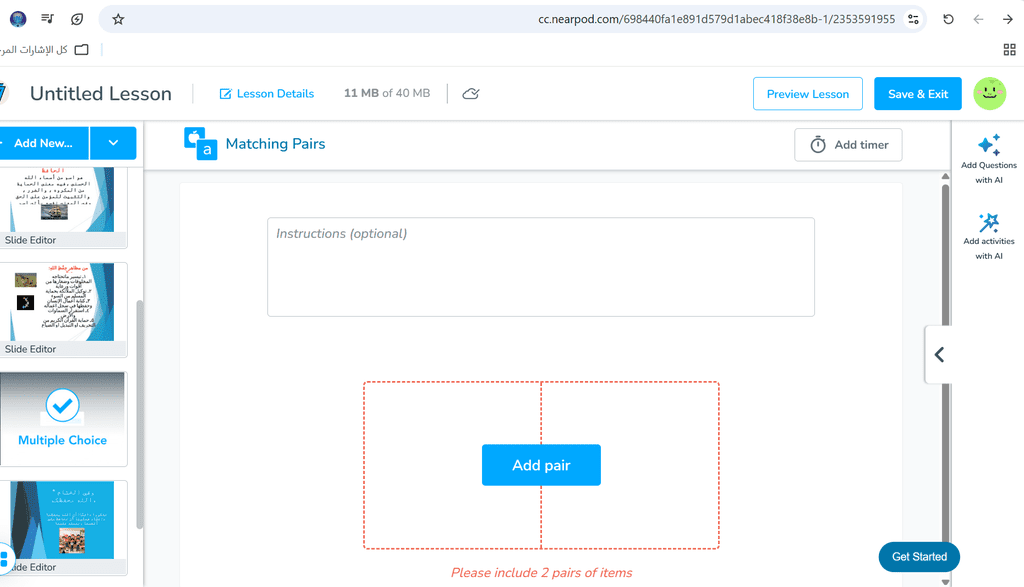The image size is (1024, 587).
Task: Click Save & Exit
Action: point(918,93)
